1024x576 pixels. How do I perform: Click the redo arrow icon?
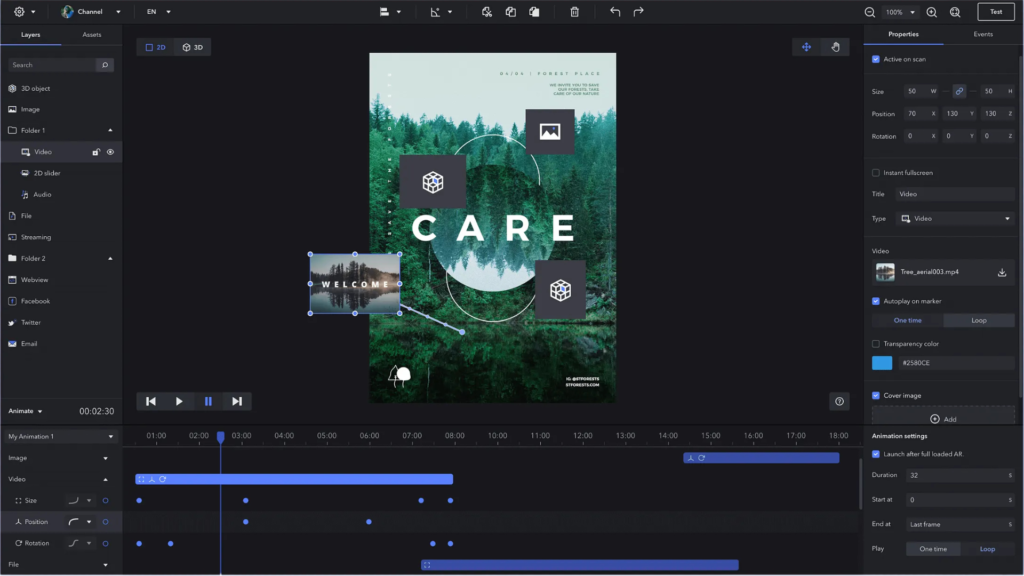tap(638, 12)
